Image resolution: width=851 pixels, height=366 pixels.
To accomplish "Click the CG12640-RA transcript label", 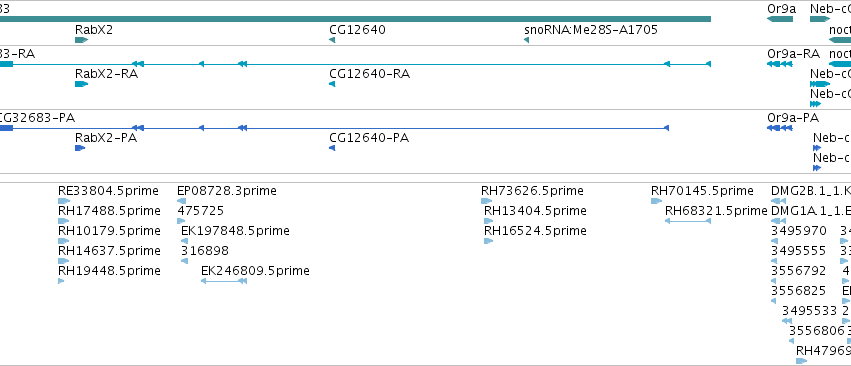I will tap(370, 74).
